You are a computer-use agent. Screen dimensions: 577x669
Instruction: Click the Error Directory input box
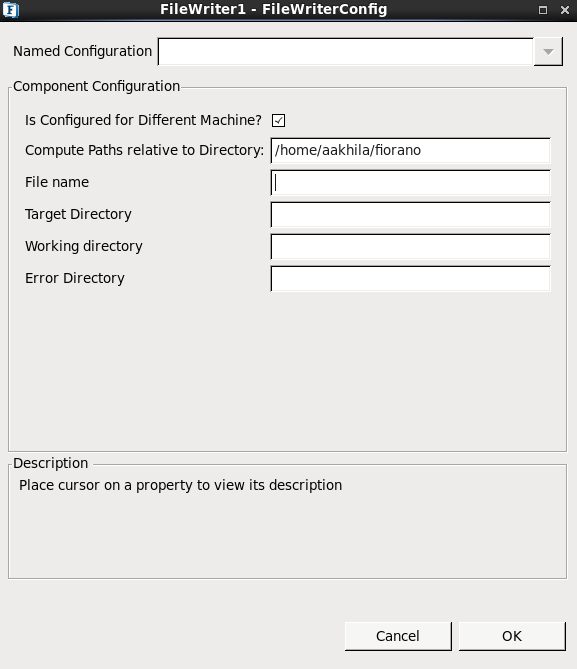[411, 279]
